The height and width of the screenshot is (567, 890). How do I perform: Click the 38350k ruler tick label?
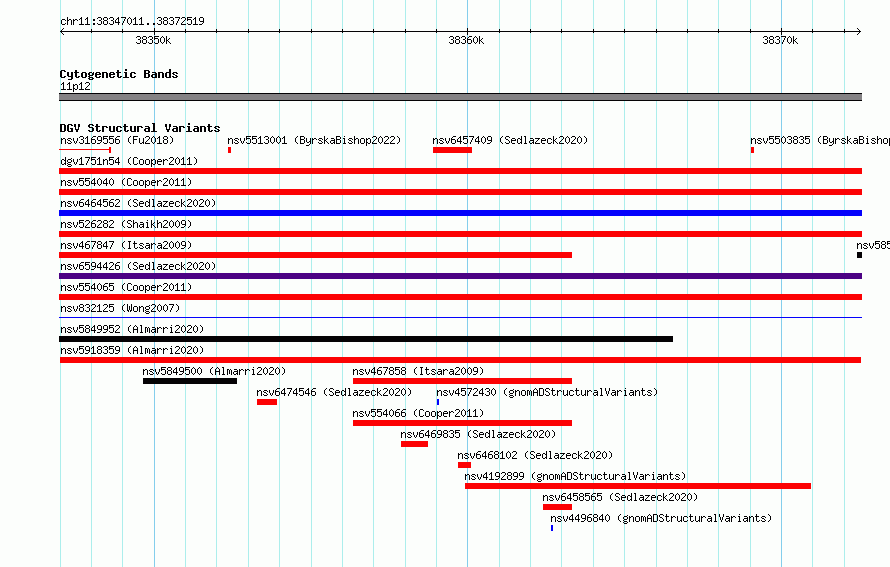[x=153, y=40]
